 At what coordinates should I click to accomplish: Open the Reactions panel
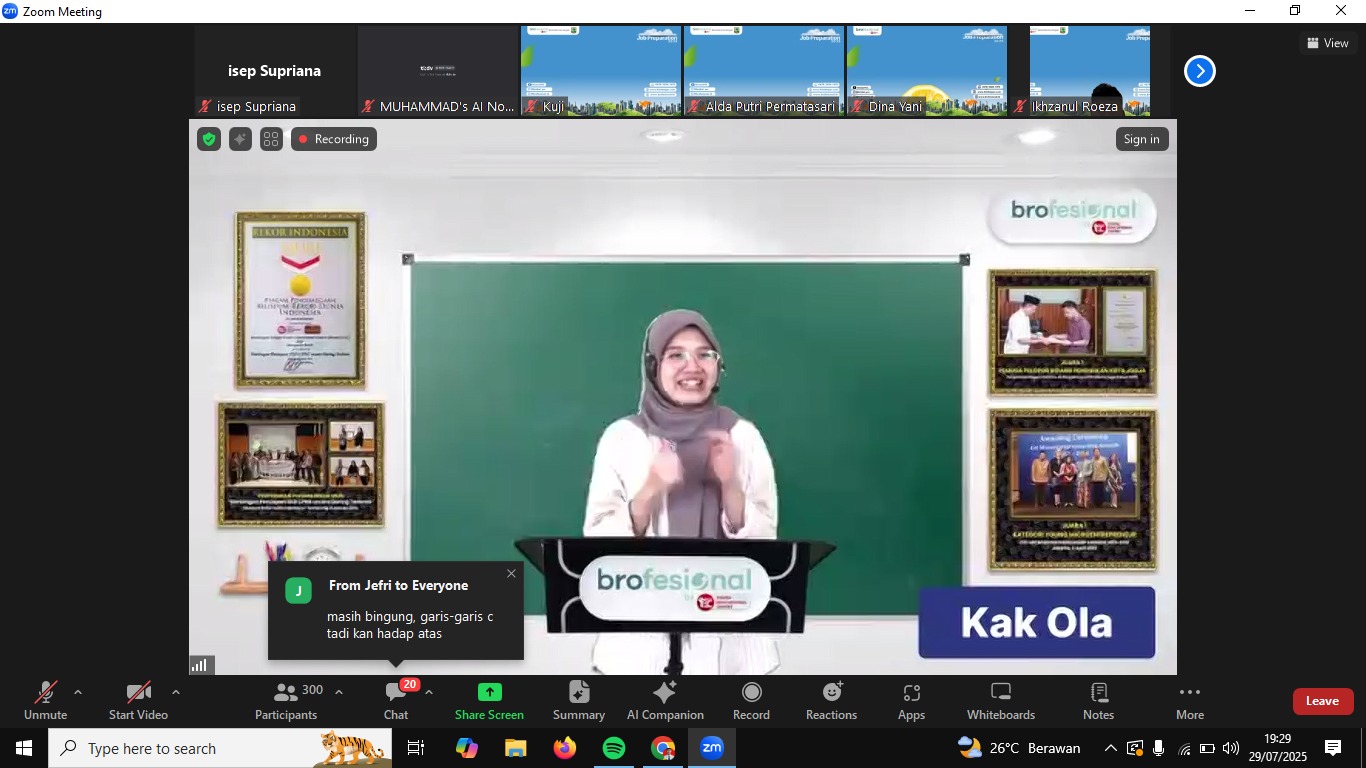[831, 700]
